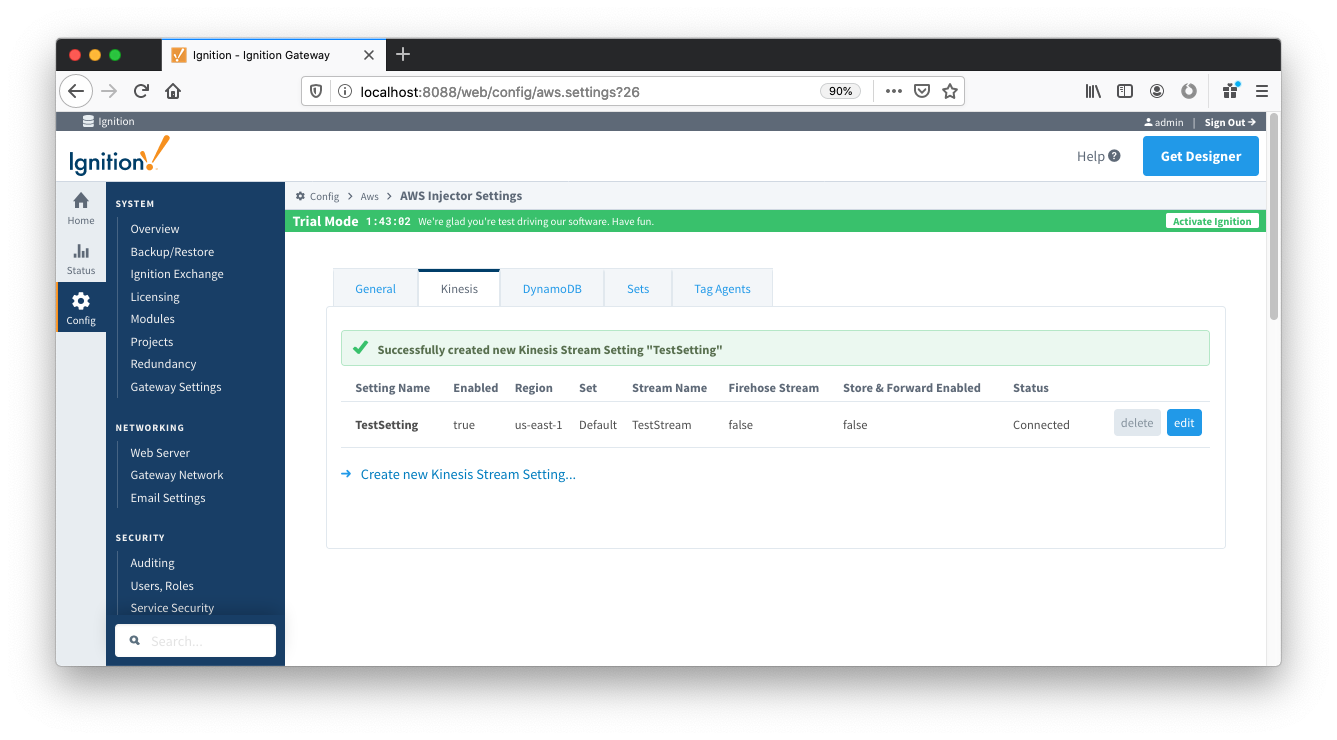The image size is (1337, 740).
Task: Click the browser reload icon
Action: (x=141, y=91)
